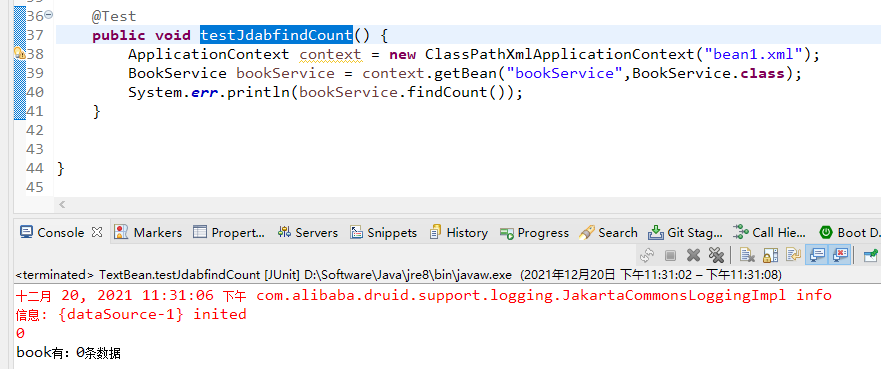Switch to the Search tab

[608, 233]
